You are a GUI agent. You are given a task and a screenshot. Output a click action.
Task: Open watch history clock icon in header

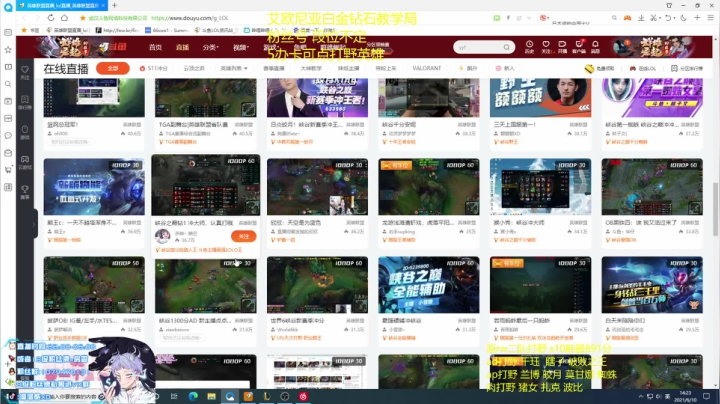coord(529,46)
